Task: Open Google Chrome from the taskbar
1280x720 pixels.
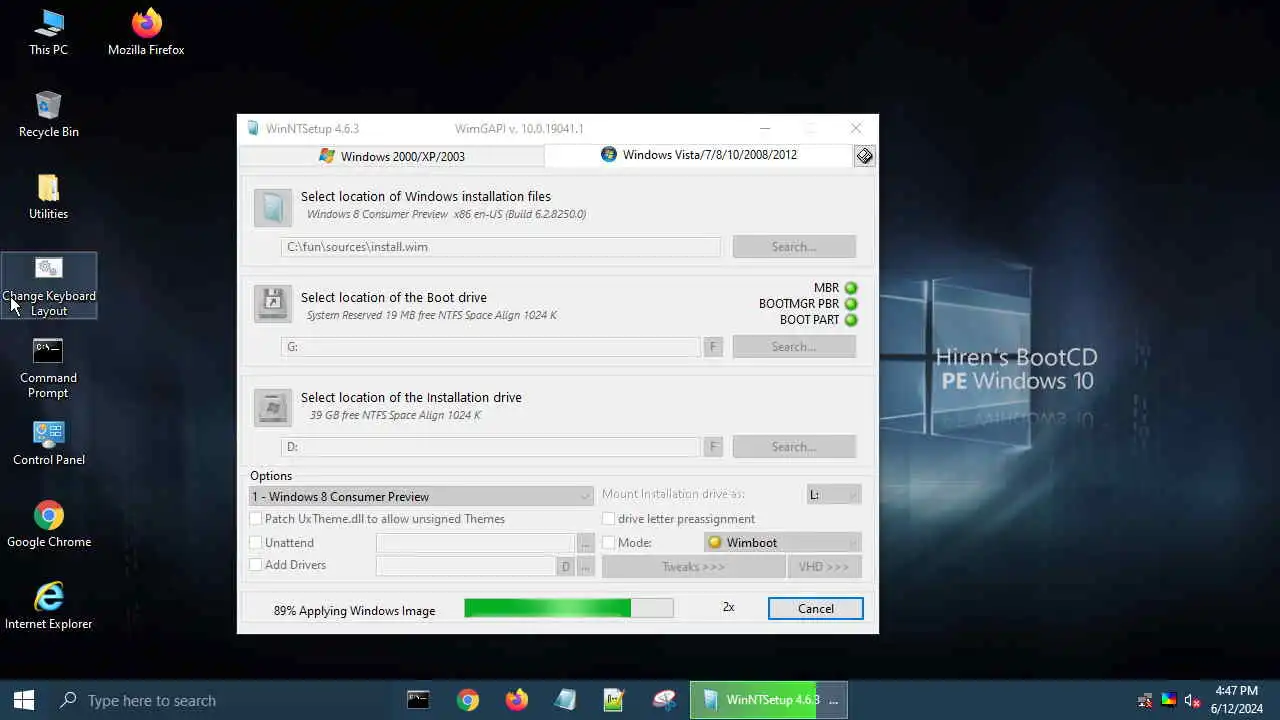Action: coord(467,700)
